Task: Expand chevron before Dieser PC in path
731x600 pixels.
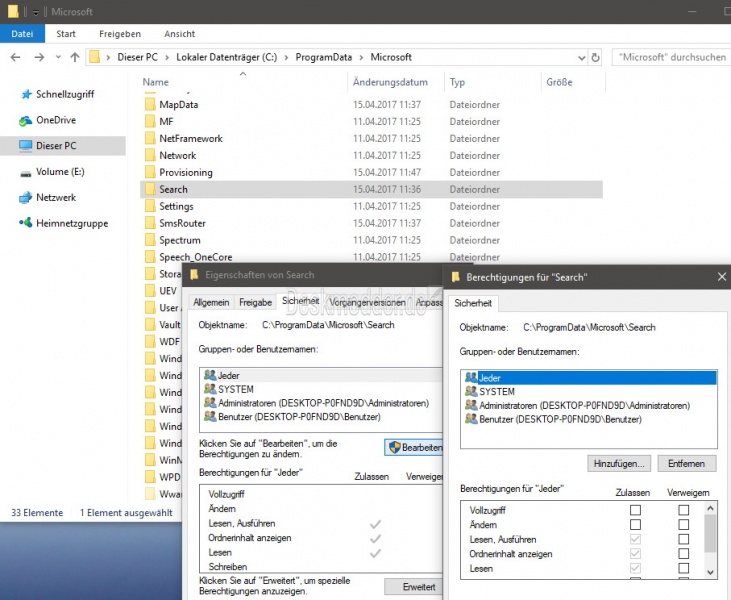Action: (108, 57)
